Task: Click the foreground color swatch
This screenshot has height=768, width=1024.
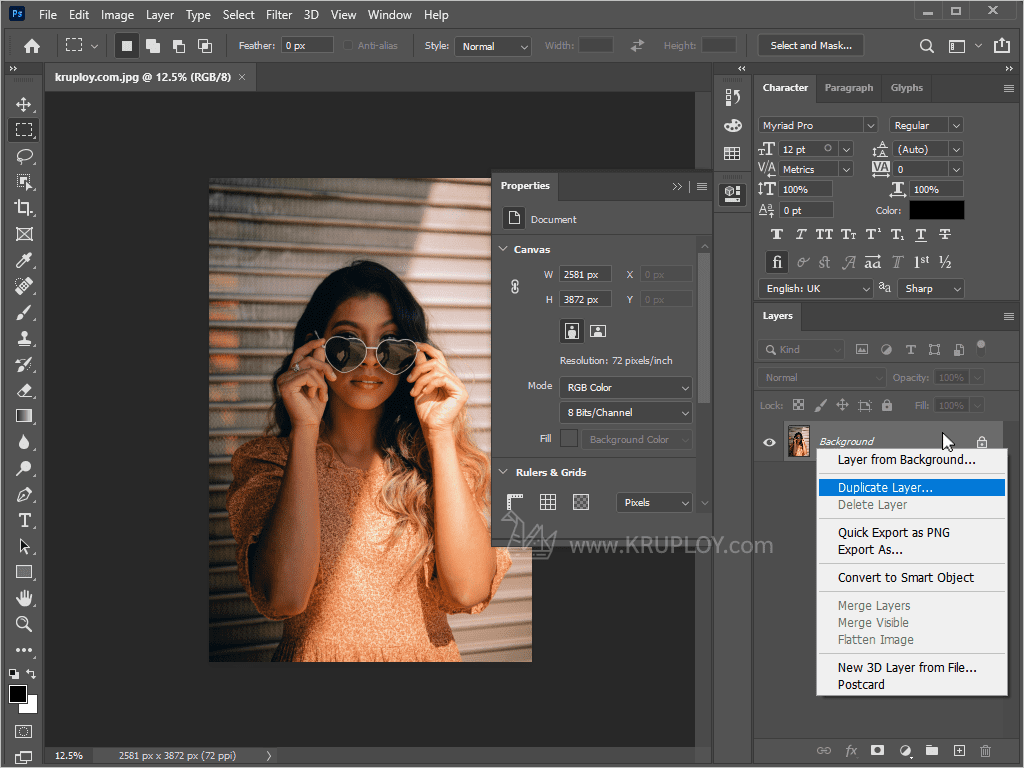Action: (x=18, y=694)
